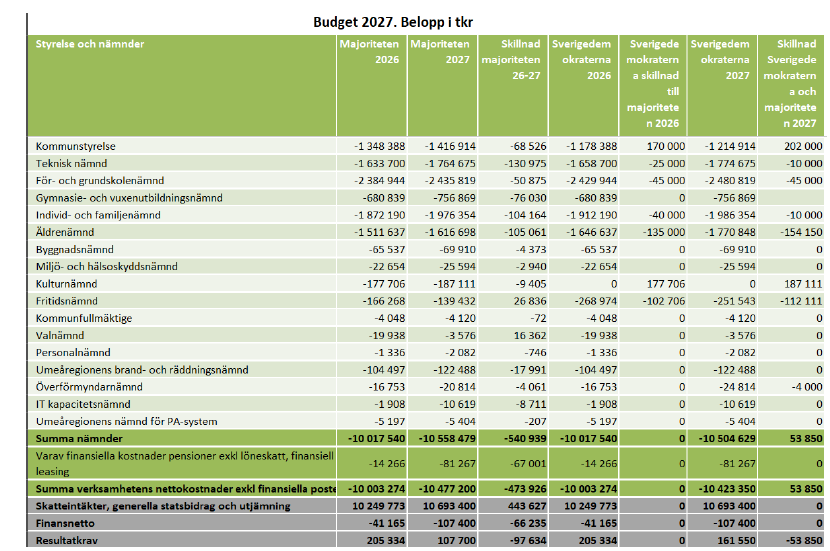The height and width of the screenshot is (551, 830).
Task: Click 'Gymnasie- och vuxenutbildningsnämnd' row label
Action: click(x=129, y=198)
